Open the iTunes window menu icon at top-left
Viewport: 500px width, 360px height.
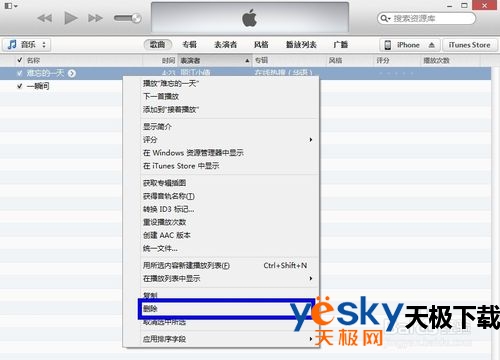click(11, 6)
